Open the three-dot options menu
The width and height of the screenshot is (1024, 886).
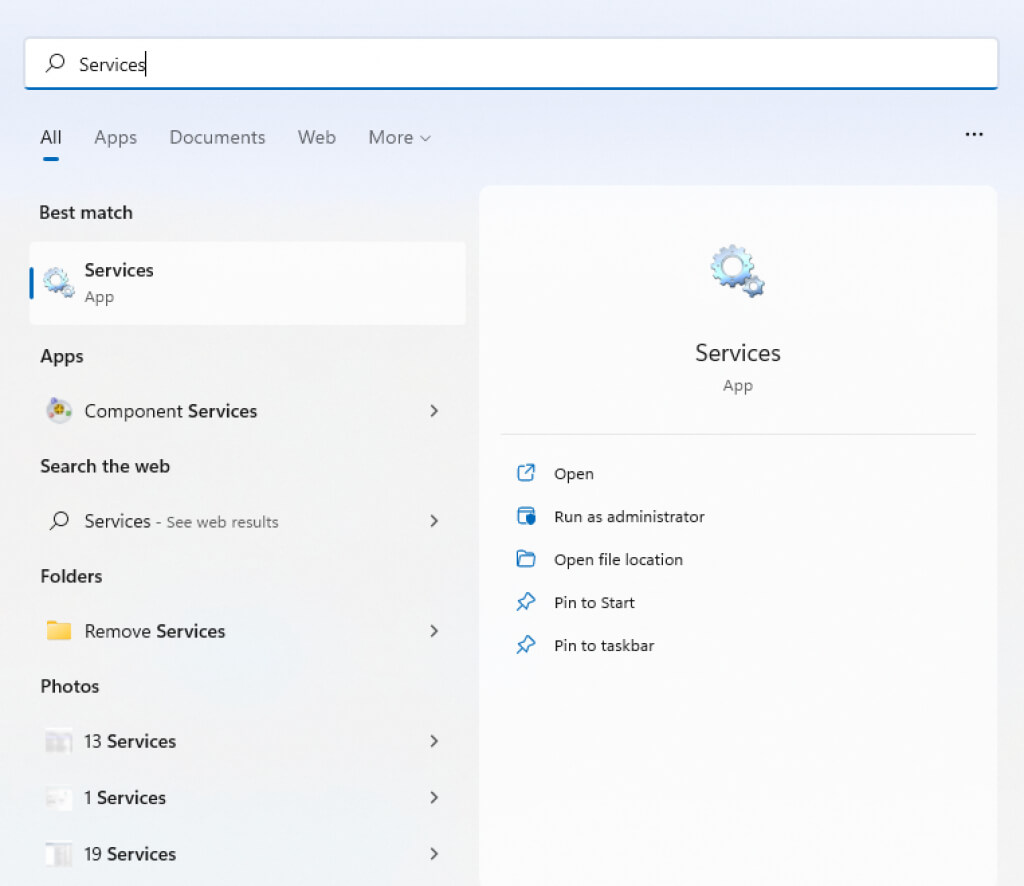pyautogui.click(x=974, y=134)
